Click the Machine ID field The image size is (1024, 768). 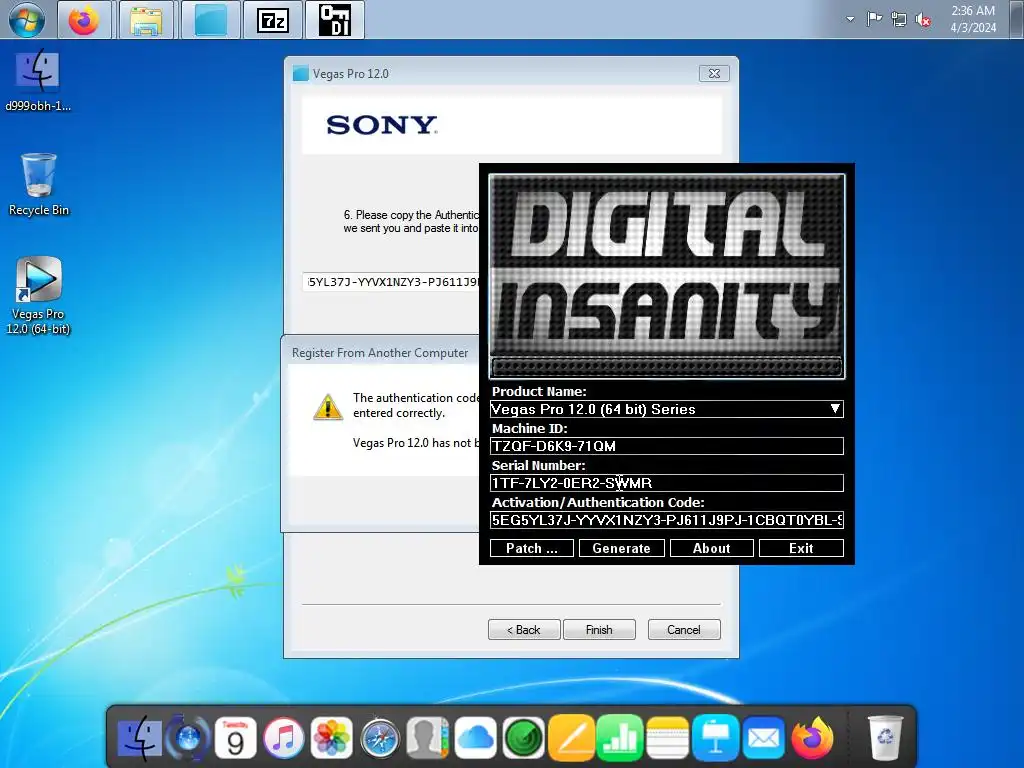coord(667,446)
